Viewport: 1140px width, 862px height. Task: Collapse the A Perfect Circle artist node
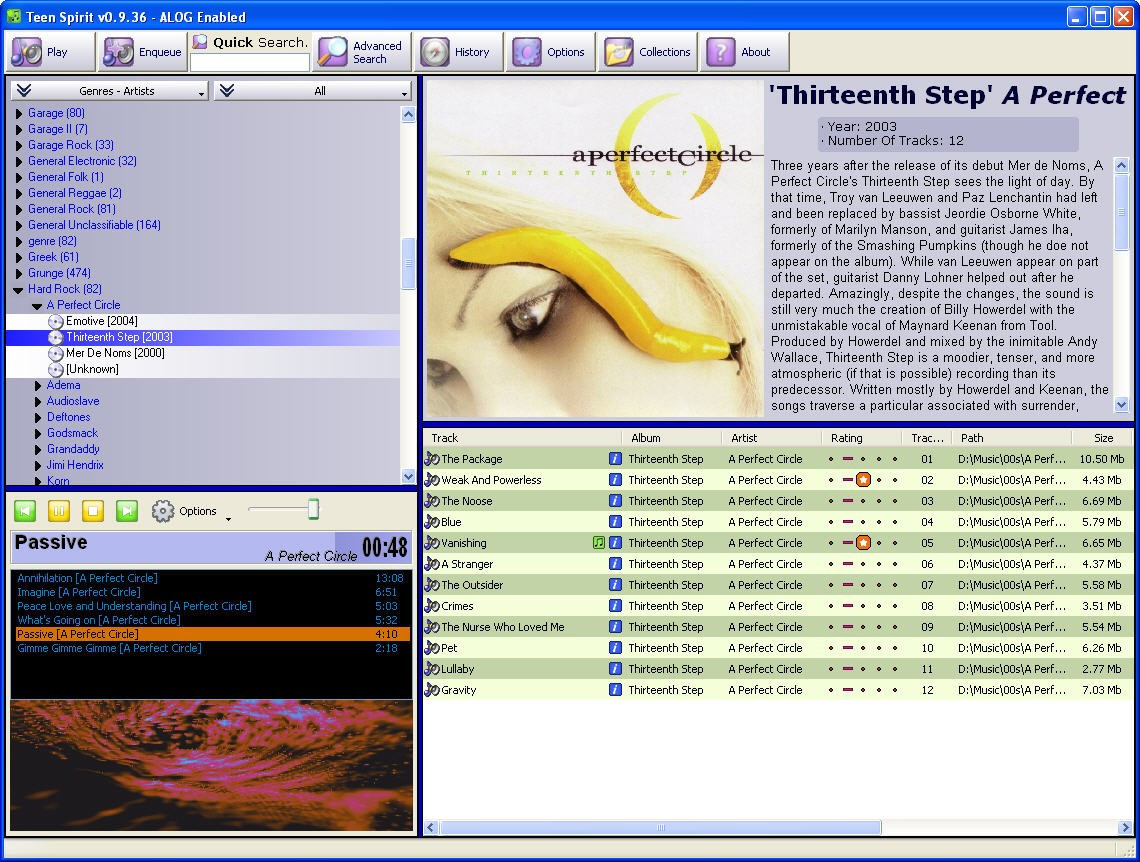(37, 306)
